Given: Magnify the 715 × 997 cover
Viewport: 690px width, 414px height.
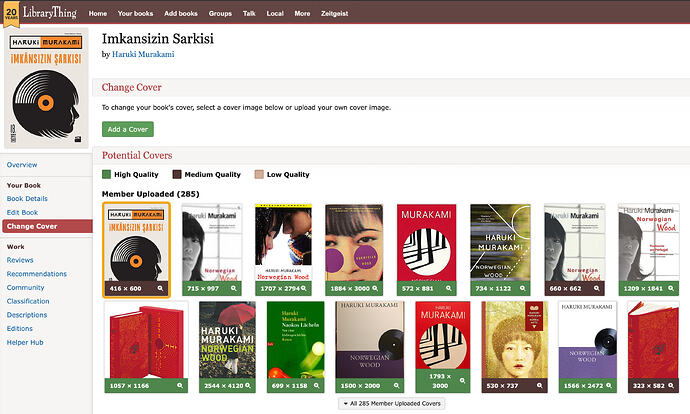Looking at the screenshot, I should [x=234, y=289].
